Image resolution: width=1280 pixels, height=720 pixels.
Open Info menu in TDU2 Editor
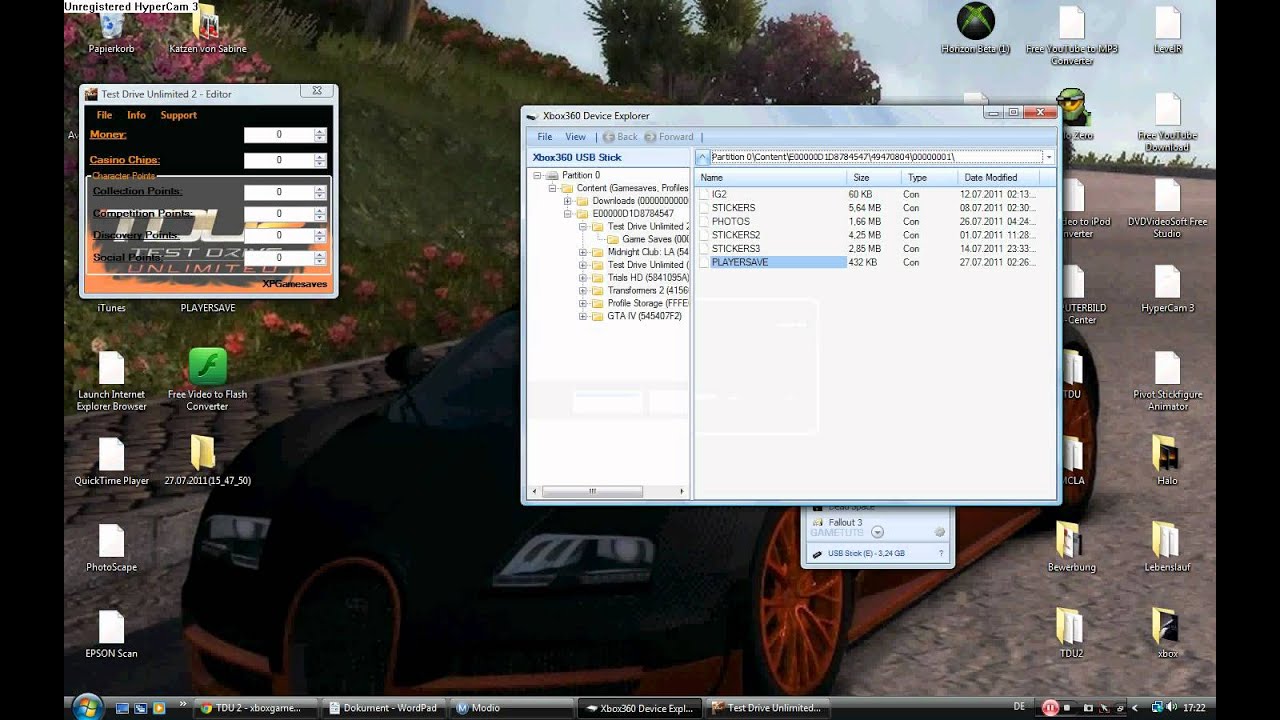coord(136,115)
